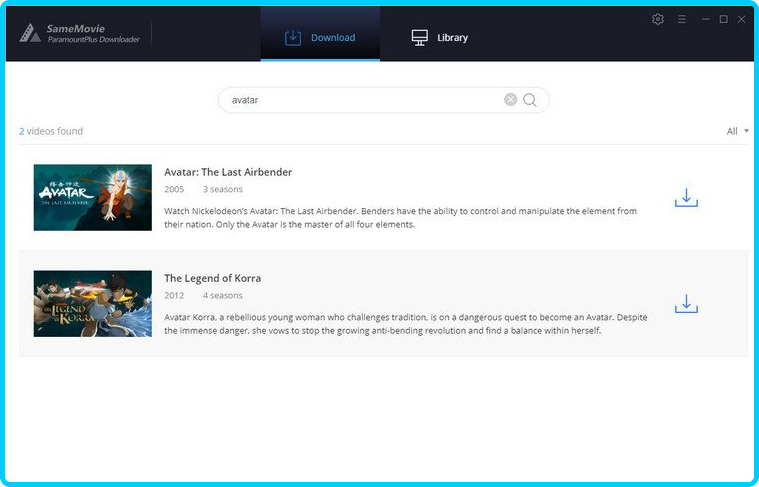This screenshot has height=487, width=759.
Task: Download Avatar: The Last Airbender
Action: (686, 198)
